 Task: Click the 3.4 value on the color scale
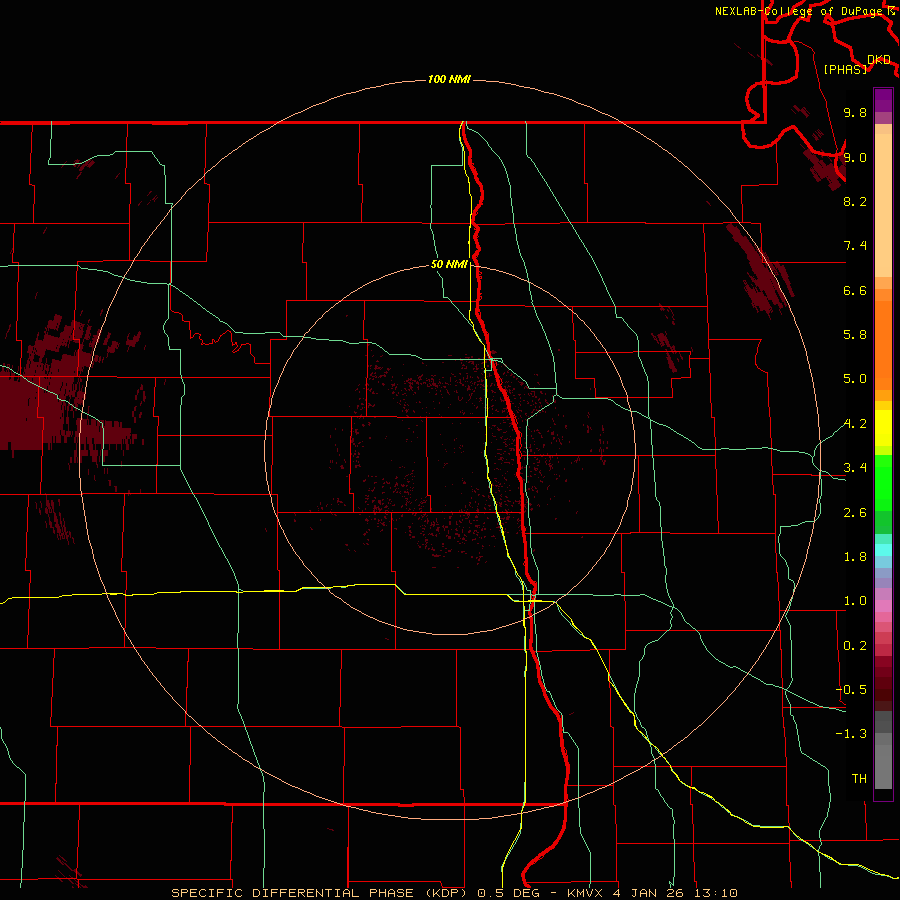855,468
